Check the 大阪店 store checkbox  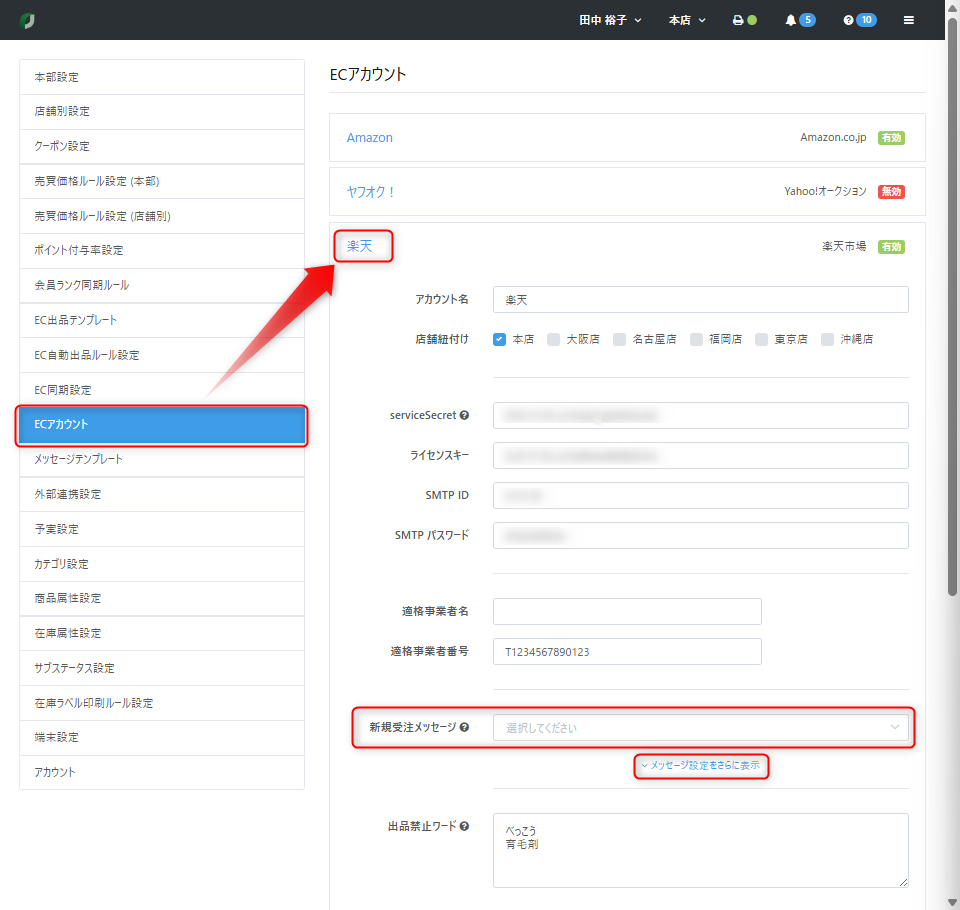tap(553, 339)
